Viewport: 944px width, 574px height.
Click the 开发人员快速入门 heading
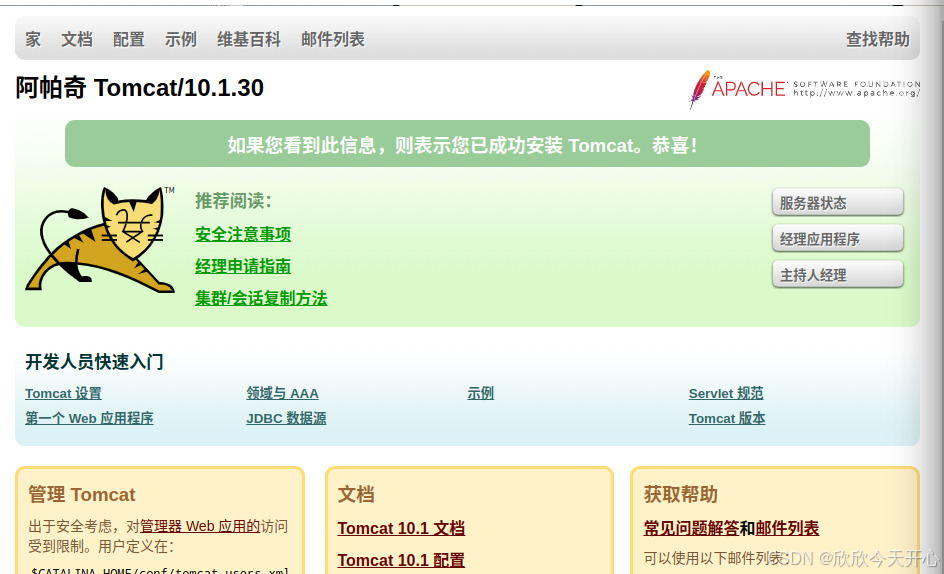pyautogui.click(x=94, y=362)
